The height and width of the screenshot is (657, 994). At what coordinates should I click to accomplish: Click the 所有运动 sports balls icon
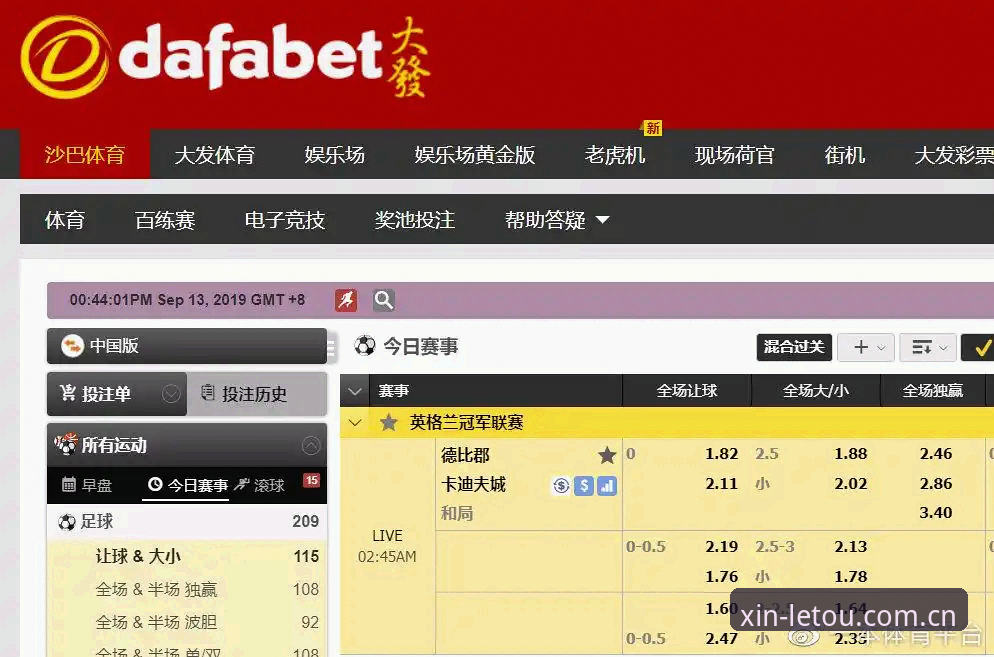click(x=66, y=445)
